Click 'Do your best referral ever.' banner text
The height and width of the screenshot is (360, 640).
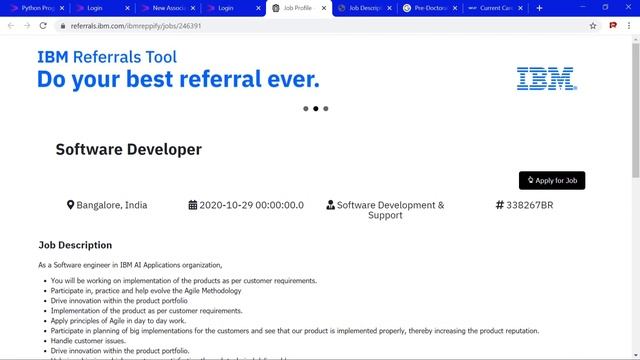178,79
